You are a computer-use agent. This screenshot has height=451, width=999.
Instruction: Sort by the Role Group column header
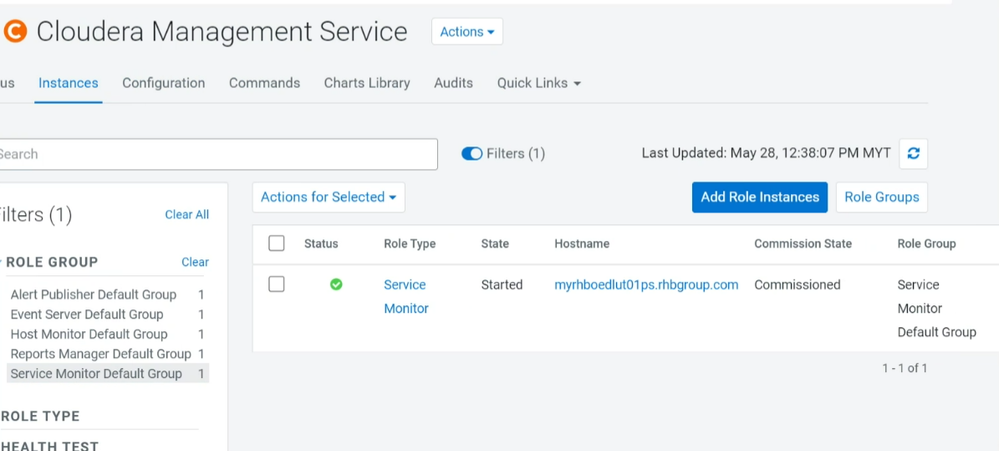[x=926, y=243]
